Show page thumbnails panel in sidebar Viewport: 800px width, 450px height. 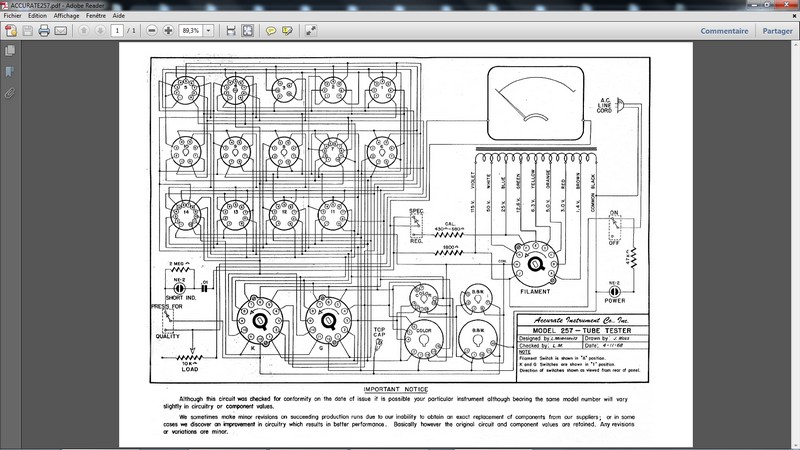pyautogui.click(x=10, y=51)
